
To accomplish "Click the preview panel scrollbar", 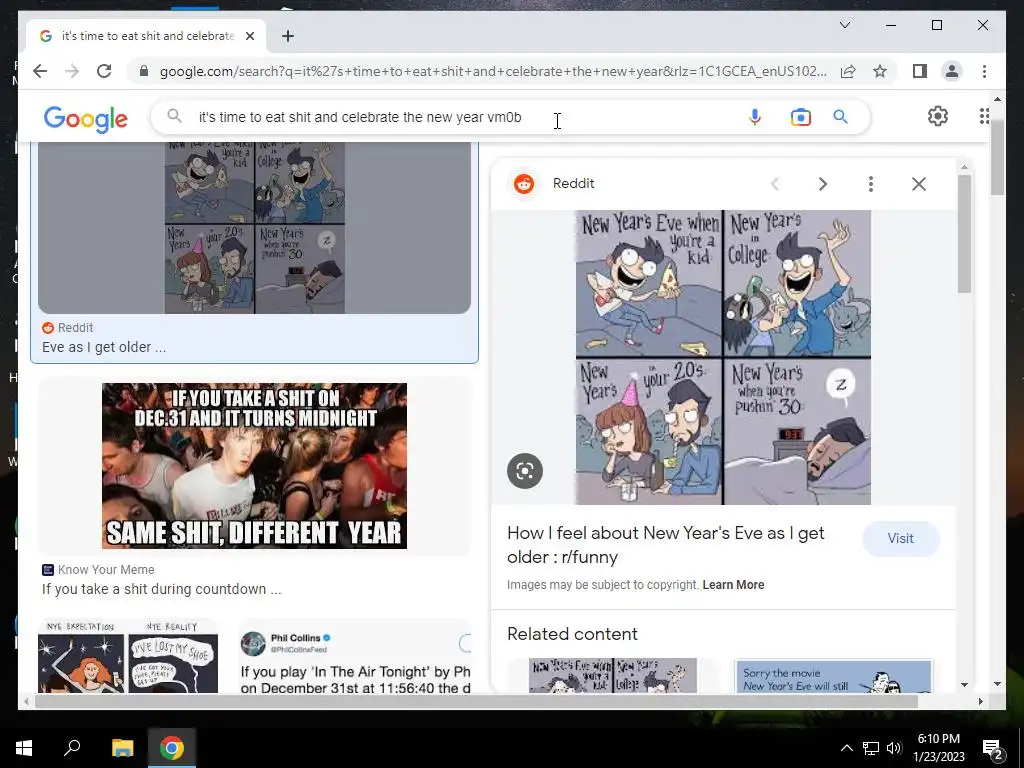I will 964,234.
